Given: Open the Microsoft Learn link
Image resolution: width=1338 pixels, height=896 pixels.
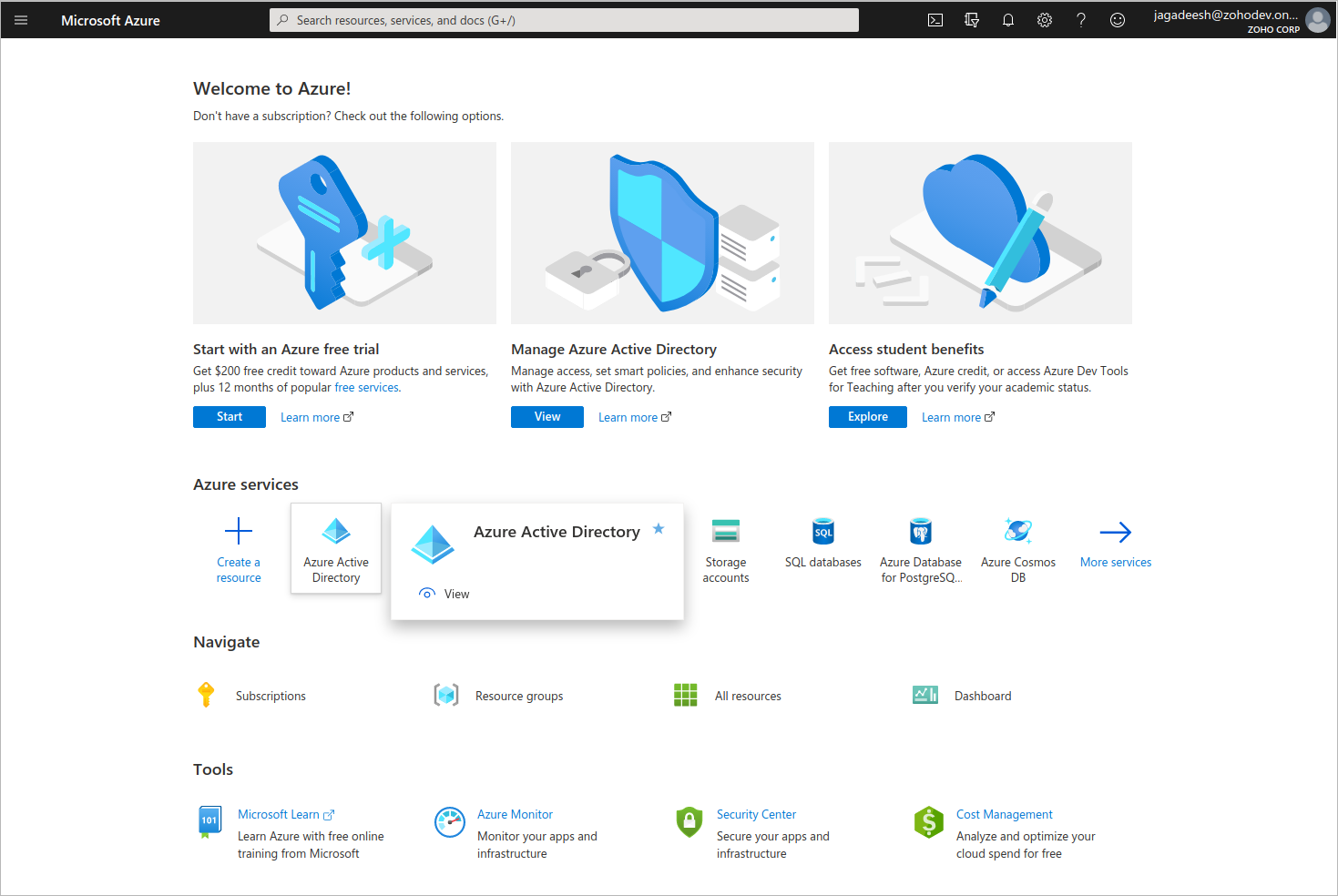Looking at the screenshot, I should (286, 815).
